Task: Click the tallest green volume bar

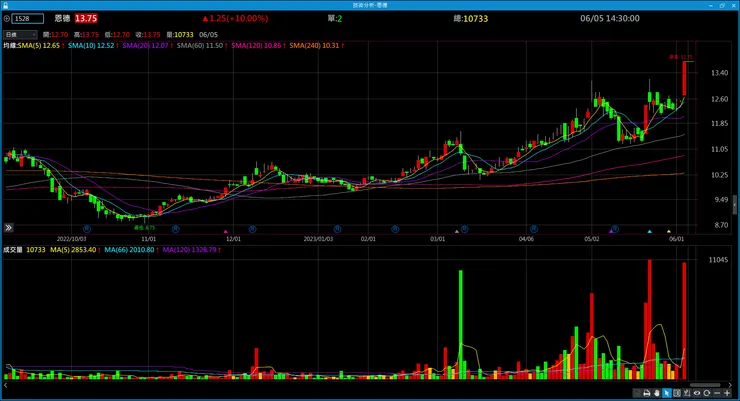Action: click(461, 325)
